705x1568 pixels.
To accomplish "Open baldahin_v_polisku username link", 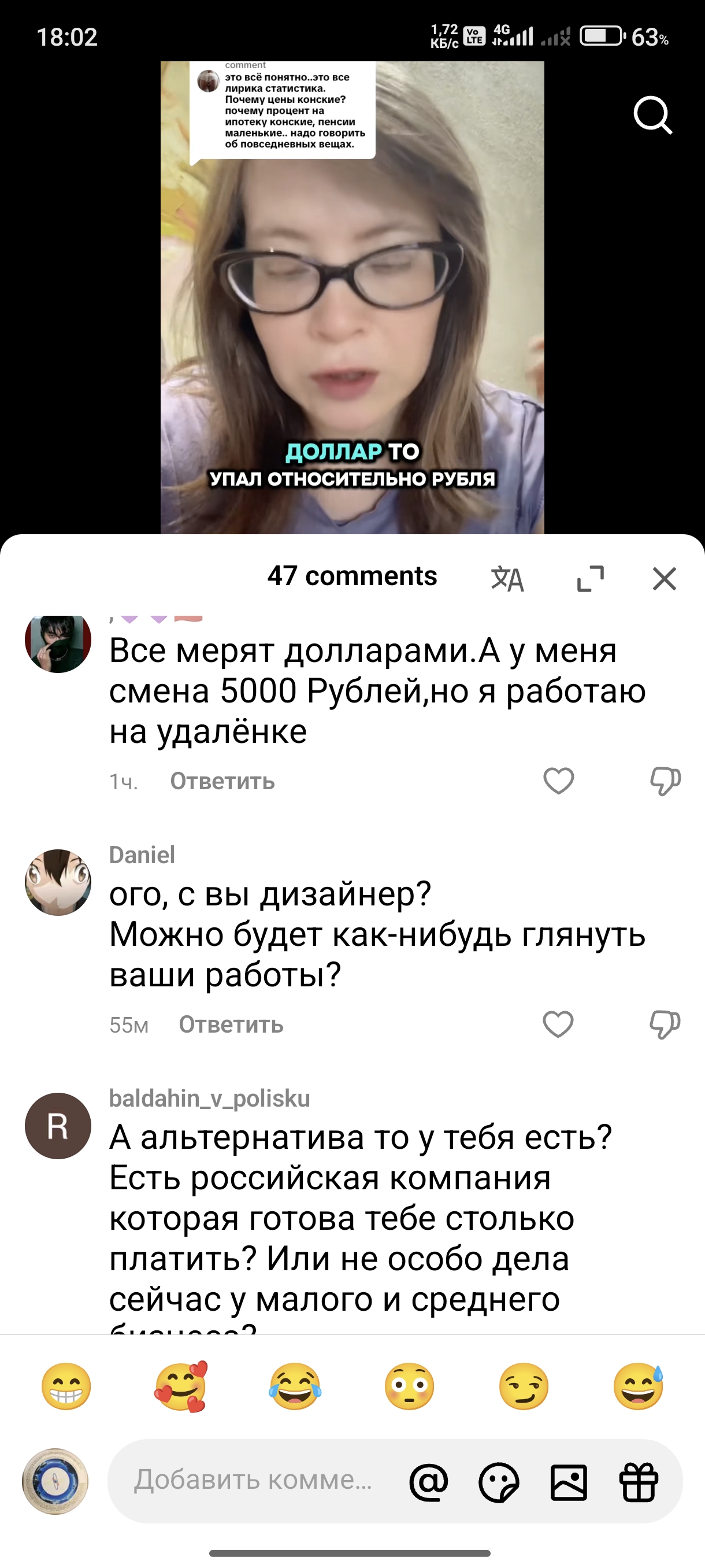I will (209, 1099).
